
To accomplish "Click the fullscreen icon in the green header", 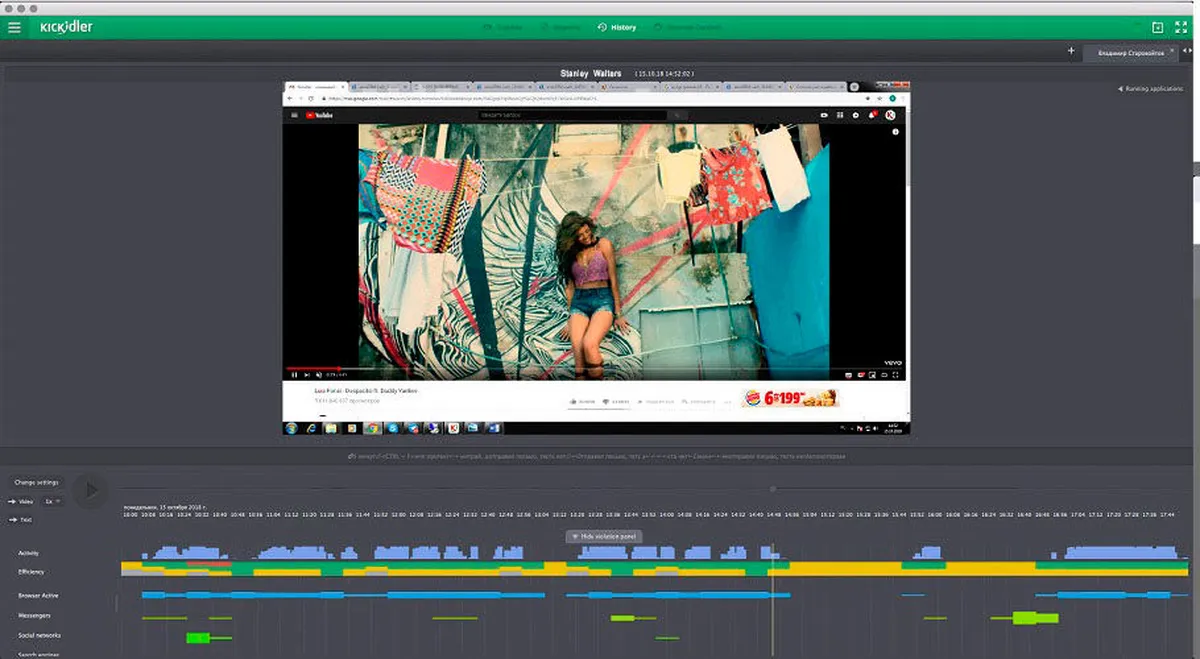I will pos(1182,28).
